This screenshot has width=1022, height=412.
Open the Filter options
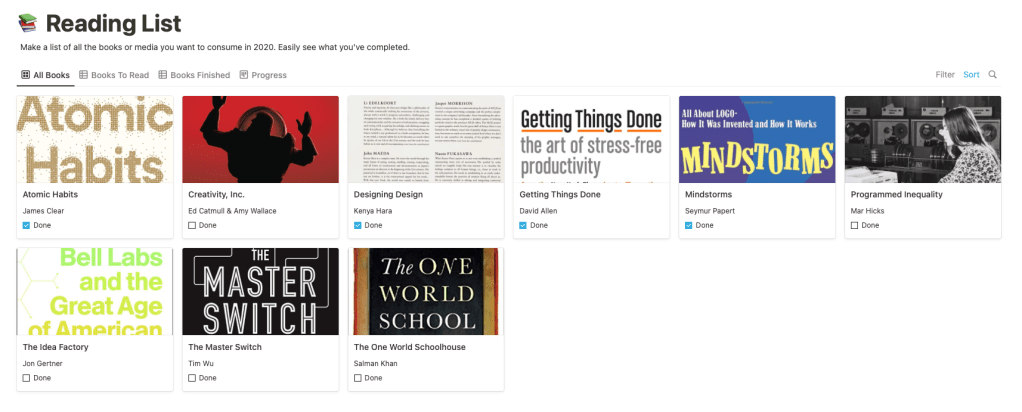pos(944,75)
